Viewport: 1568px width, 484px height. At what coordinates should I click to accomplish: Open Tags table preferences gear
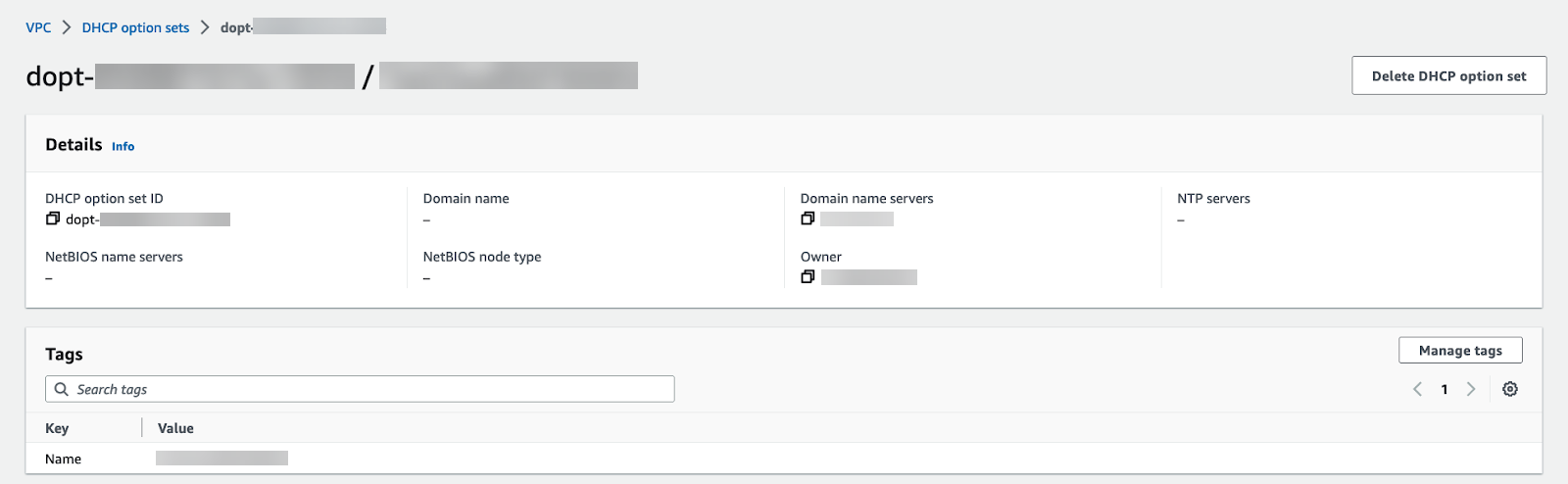(1510, 389)
